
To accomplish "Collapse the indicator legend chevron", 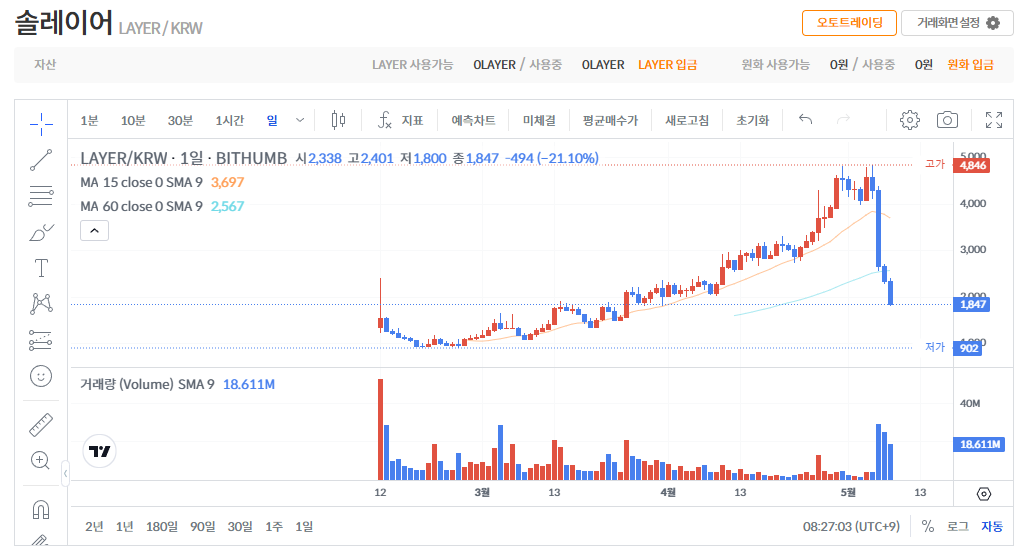I will coord(94,231).
